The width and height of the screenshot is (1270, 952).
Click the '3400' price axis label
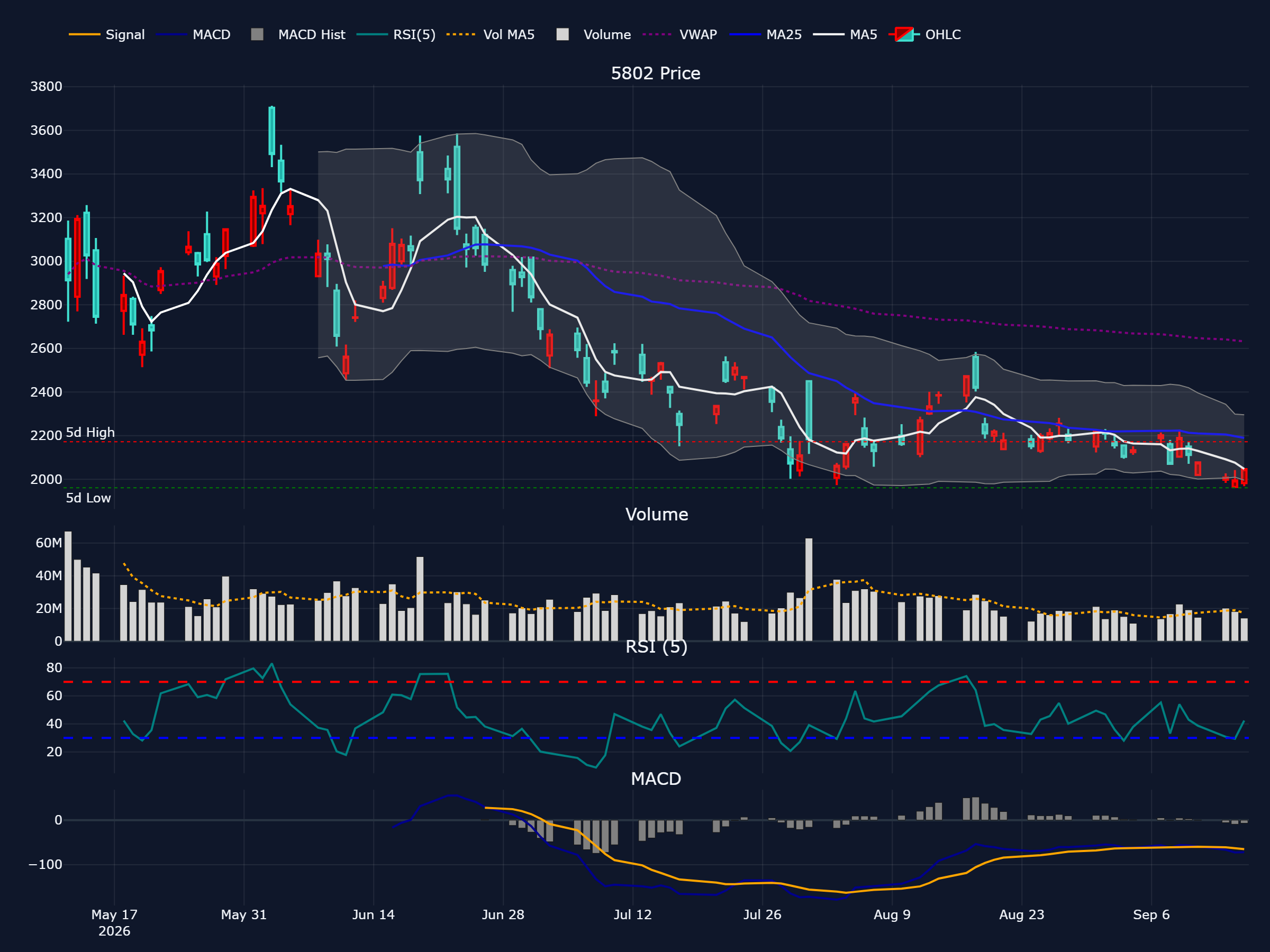click(47, 174)
